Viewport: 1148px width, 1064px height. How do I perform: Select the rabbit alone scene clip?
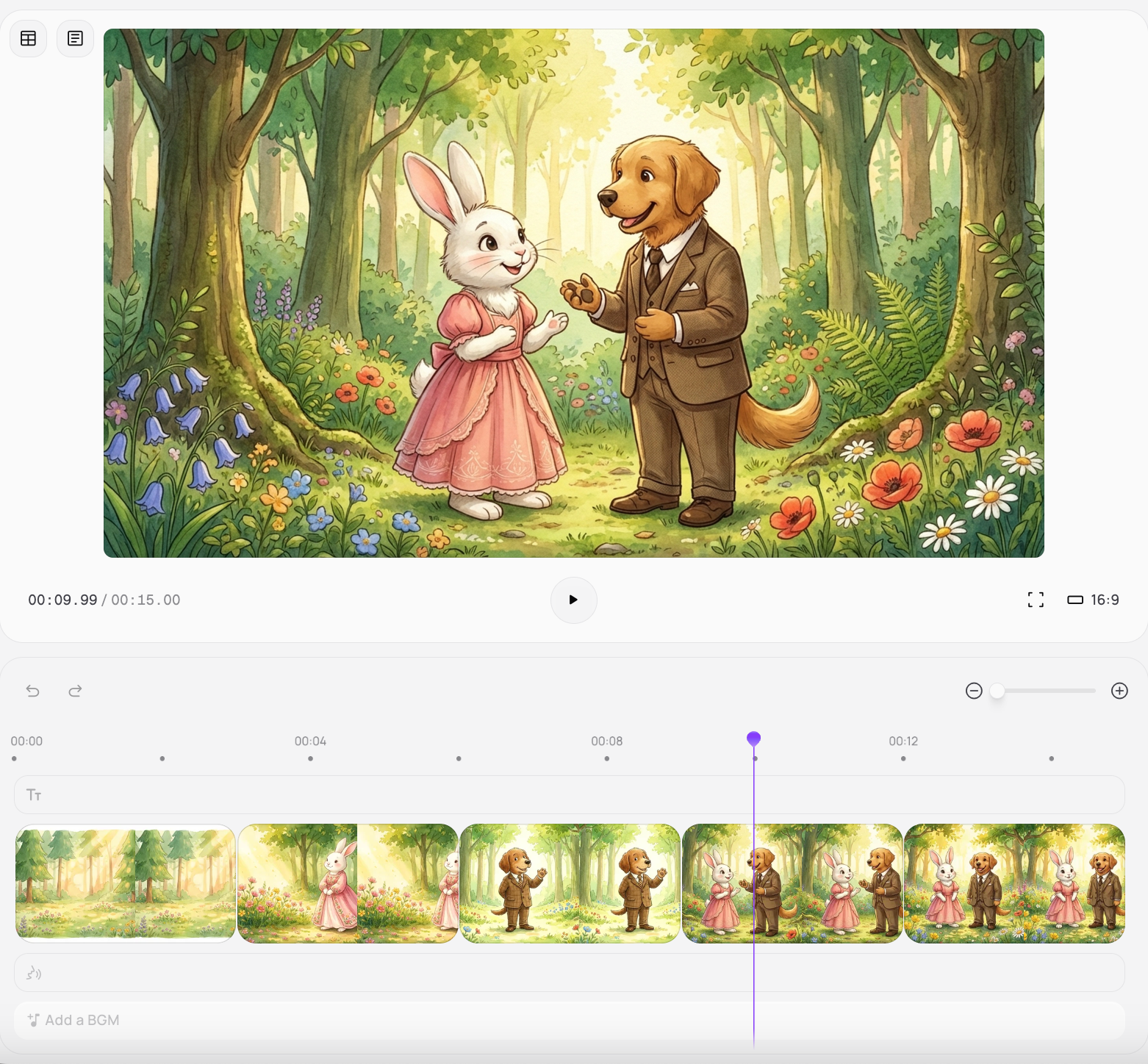[x=348, y=883]
